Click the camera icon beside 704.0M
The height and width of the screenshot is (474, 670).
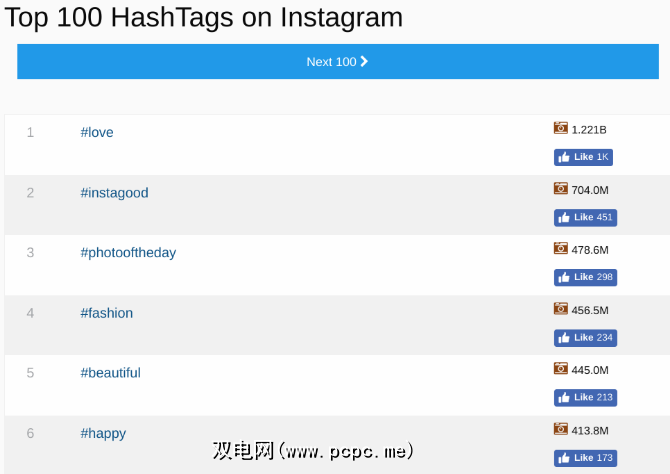[561, 188]
